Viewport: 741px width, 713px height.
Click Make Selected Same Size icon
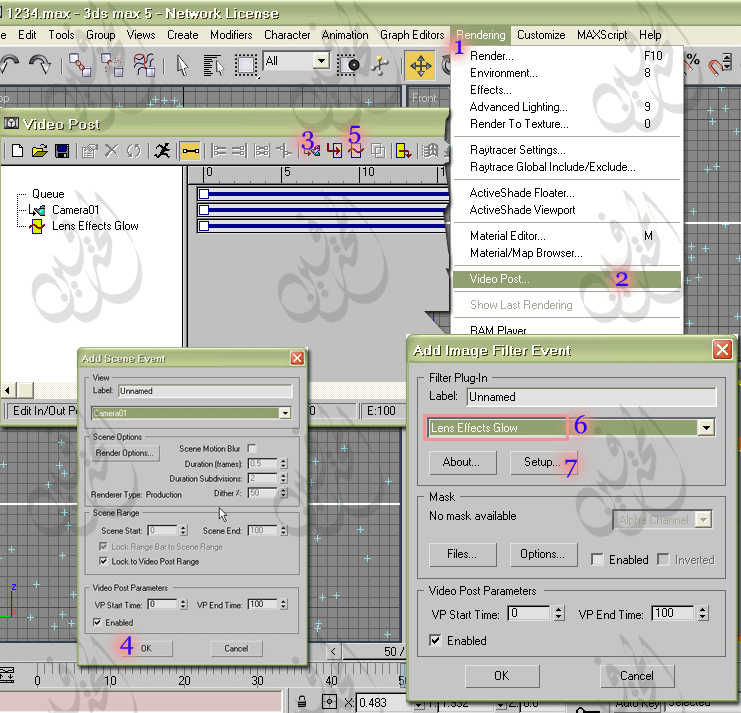click(261, 151)
